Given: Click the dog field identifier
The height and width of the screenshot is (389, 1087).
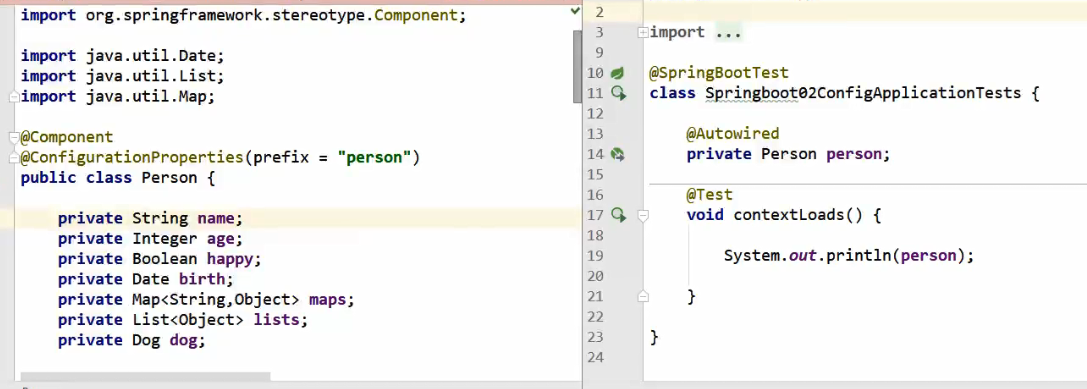Looking at the screenshot, I should pyautogui.click(x=183, y=340).
